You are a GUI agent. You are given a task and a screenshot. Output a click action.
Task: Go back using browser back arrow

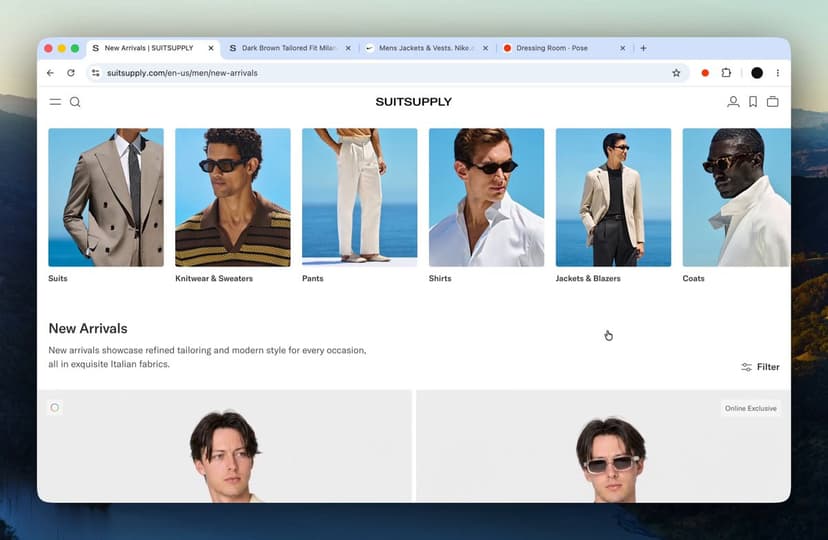pyautogui.click(x=50, y=73)
